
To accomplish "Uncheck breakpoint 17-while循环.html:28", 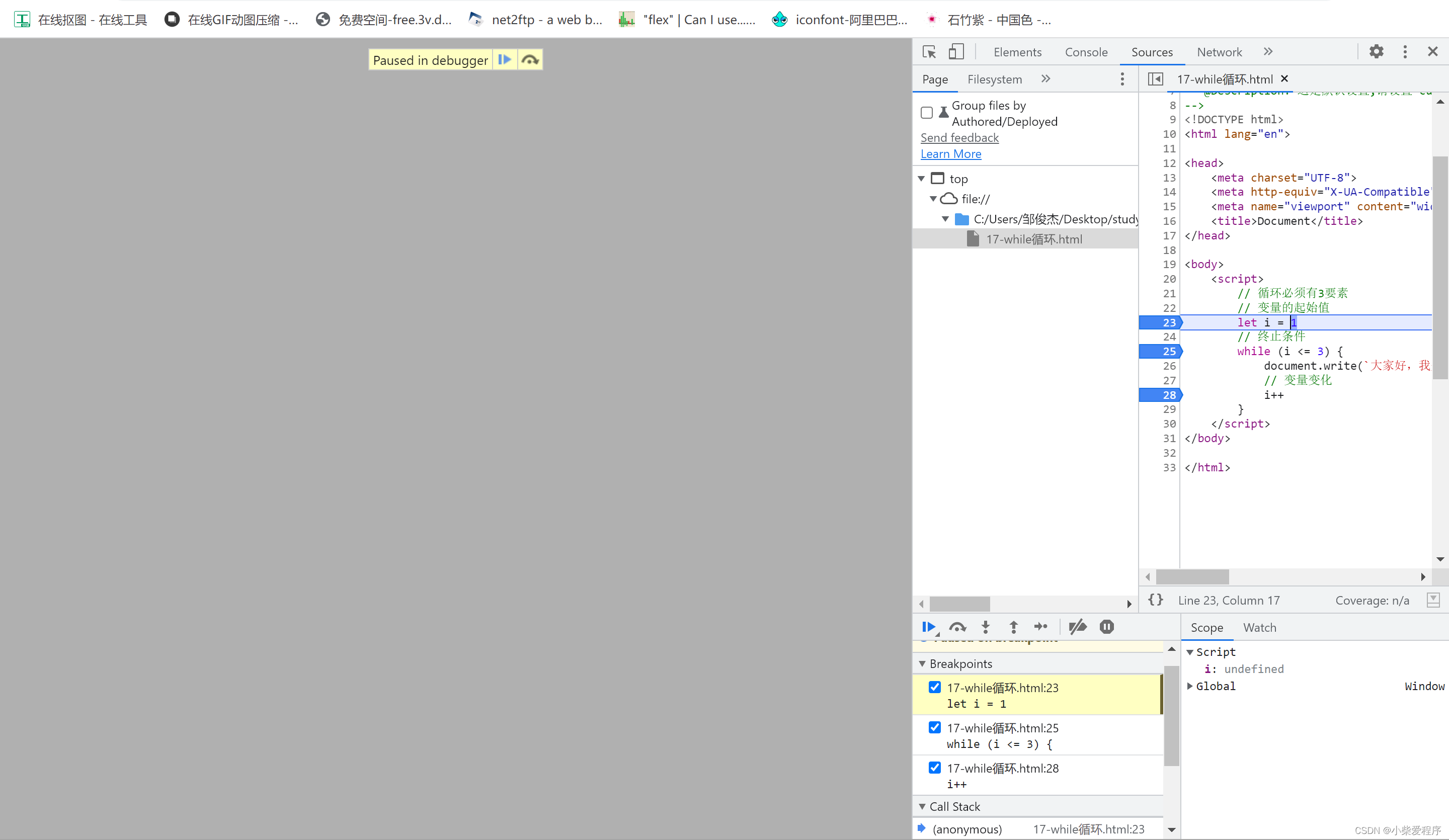I will [x=935, y=768].
